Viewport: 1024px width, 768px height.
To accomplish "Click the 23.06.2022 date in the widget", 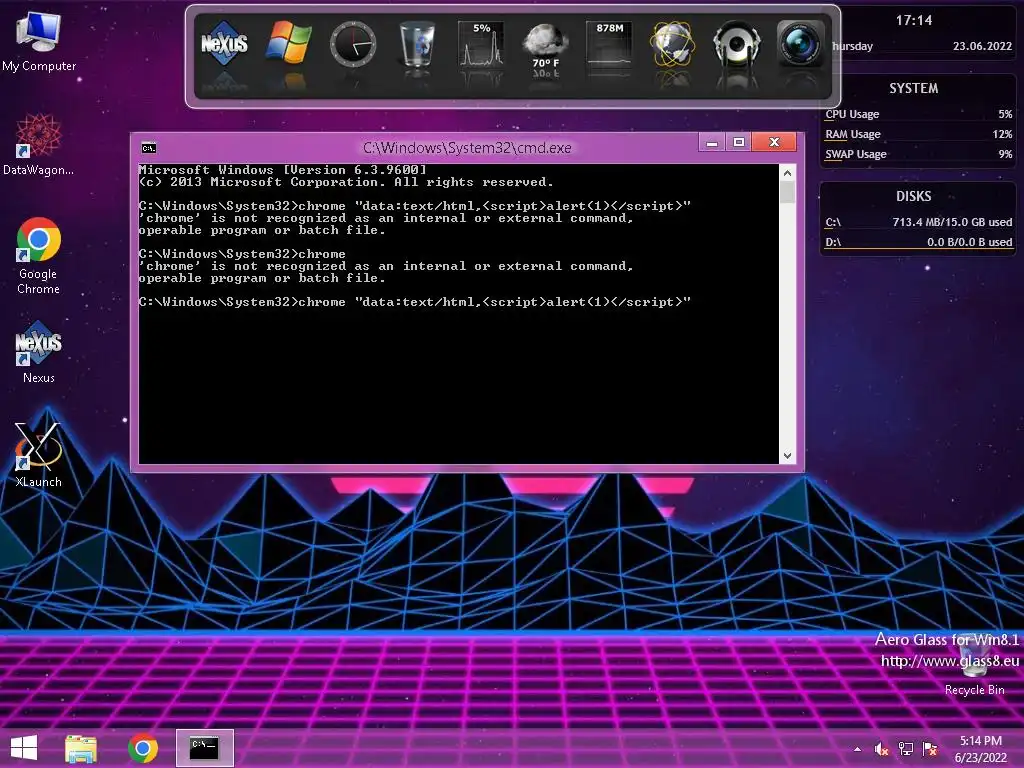I will click(982, 46).
